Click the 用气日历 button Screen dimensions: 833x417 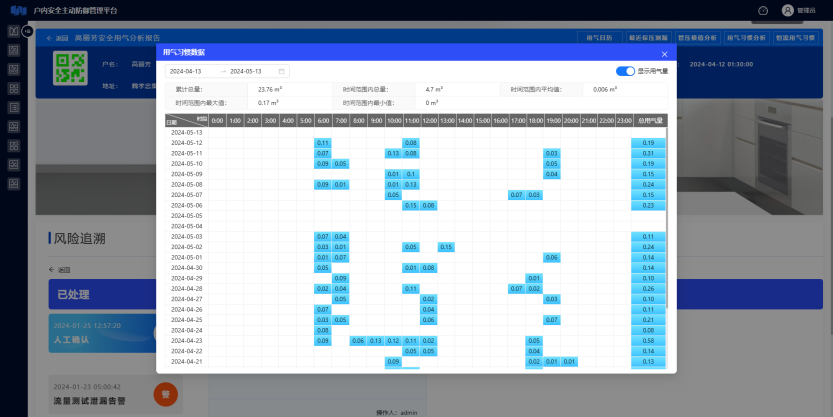click(x=599, y=38)
